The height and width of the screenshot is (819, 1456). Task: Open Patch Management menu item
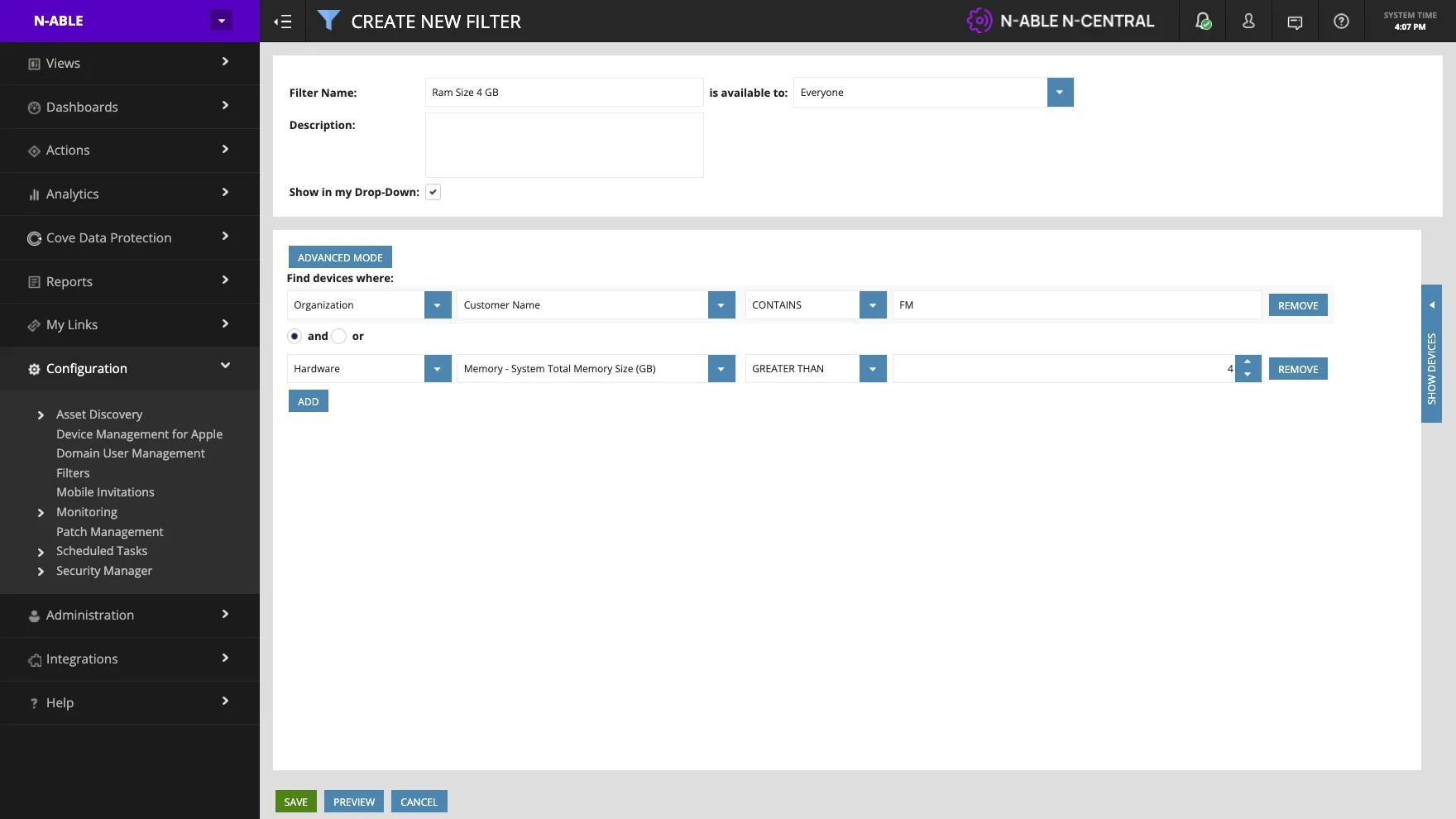pyautogui.click(x=109, y=532)
